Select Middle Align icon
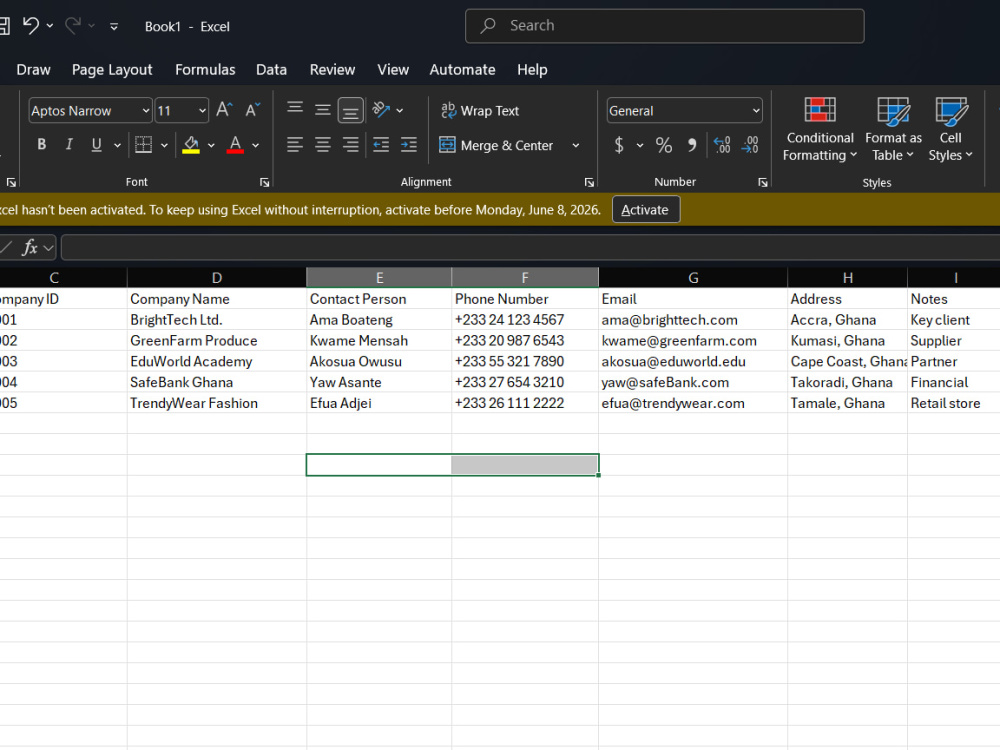The image size is (1000, 750). point(323,110)
